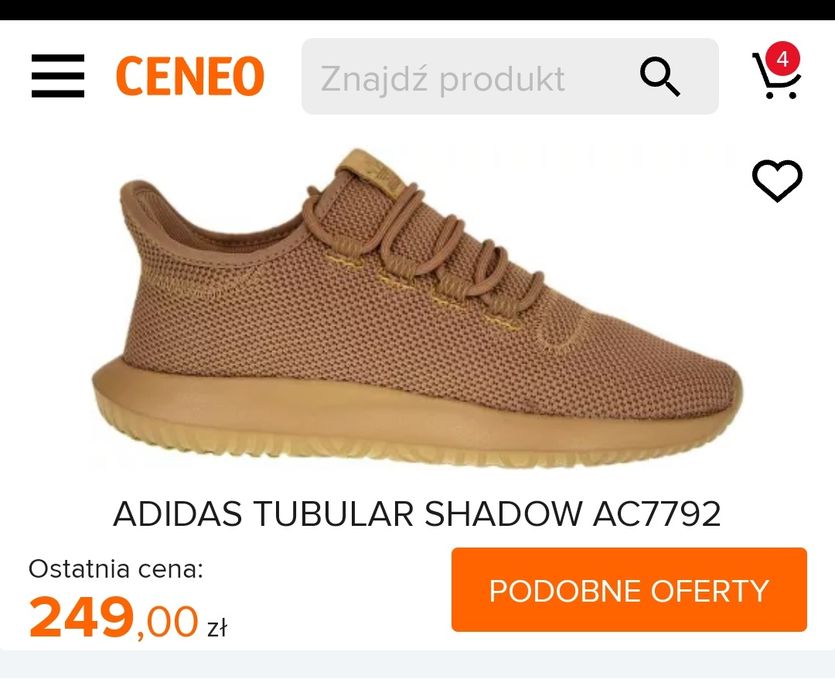
Task: Tap the magnifier search icon
Action: coord(659,76)
